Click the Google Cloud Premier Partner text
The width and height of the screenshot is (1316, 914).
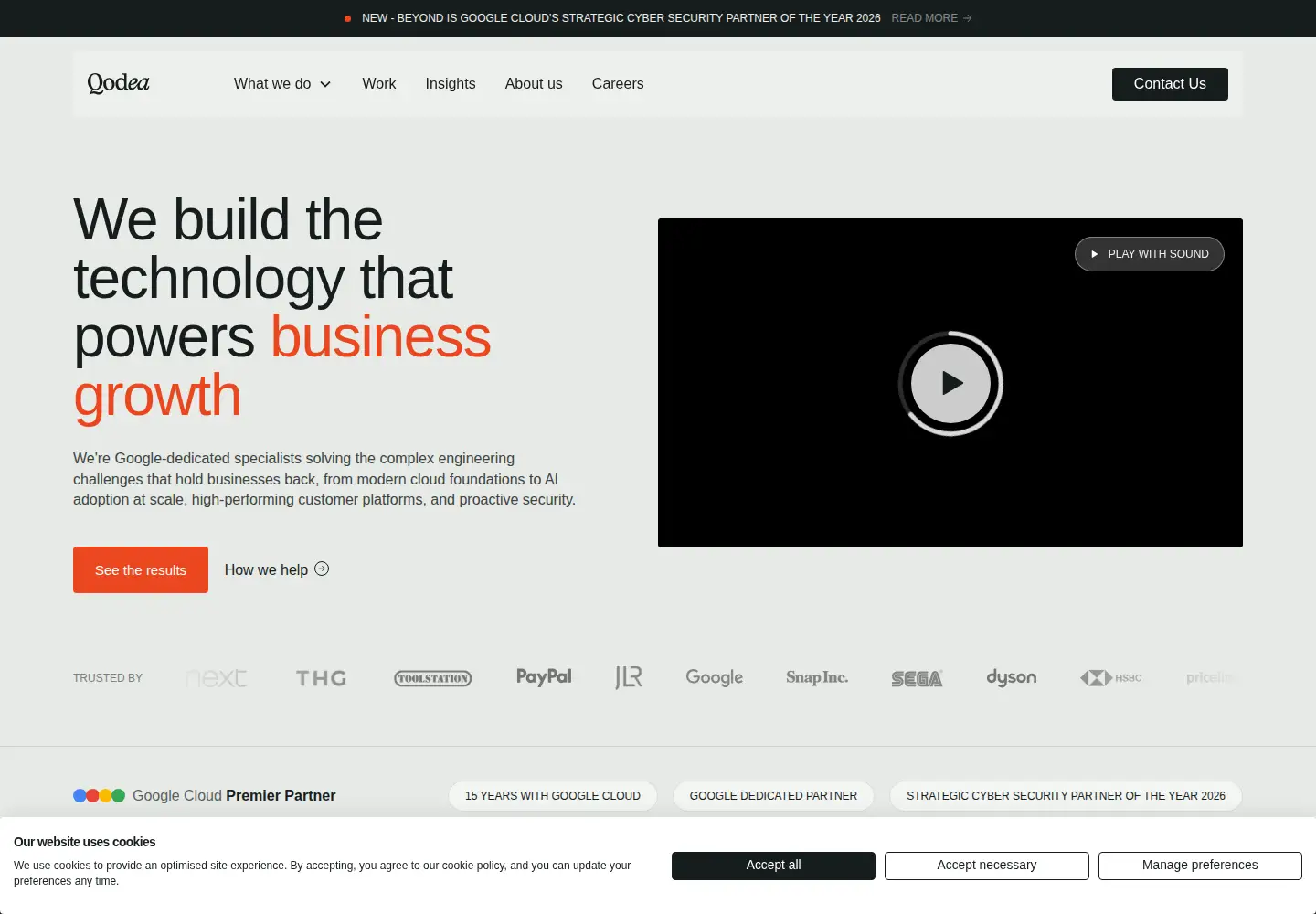click(234, 795)
